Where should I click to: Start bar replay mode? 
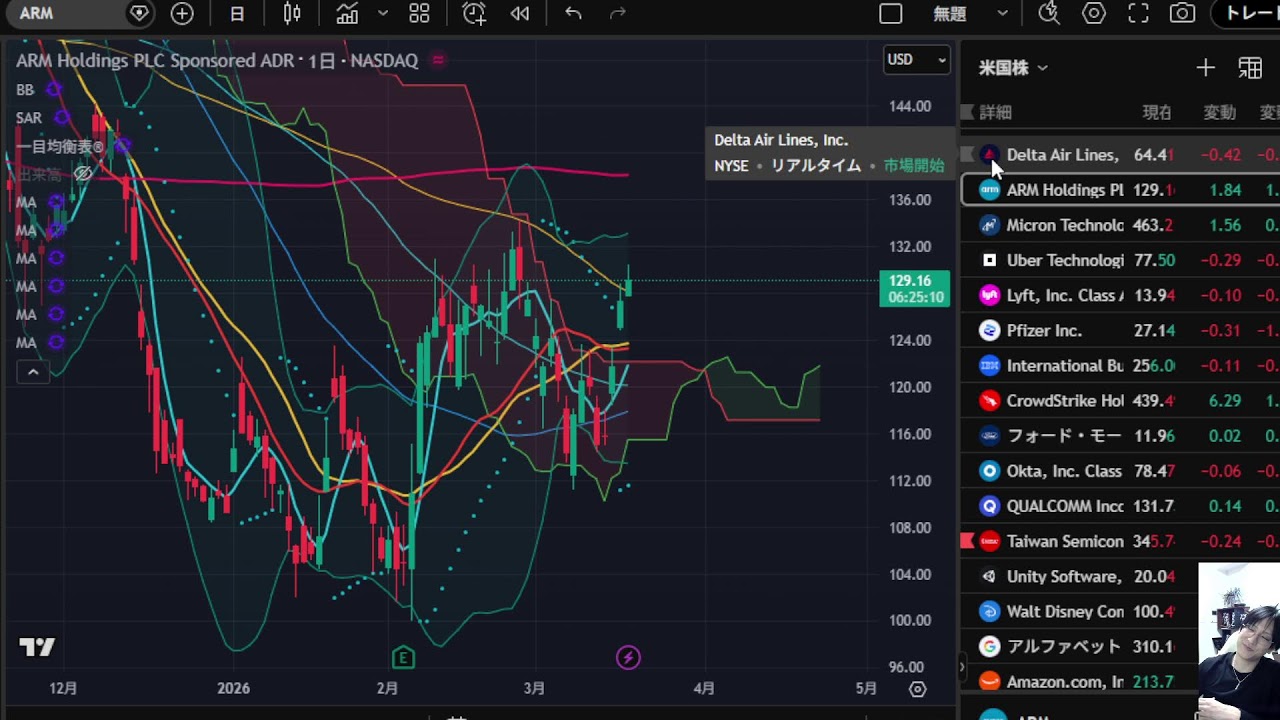pyautogui.click(x=520, y=14)
